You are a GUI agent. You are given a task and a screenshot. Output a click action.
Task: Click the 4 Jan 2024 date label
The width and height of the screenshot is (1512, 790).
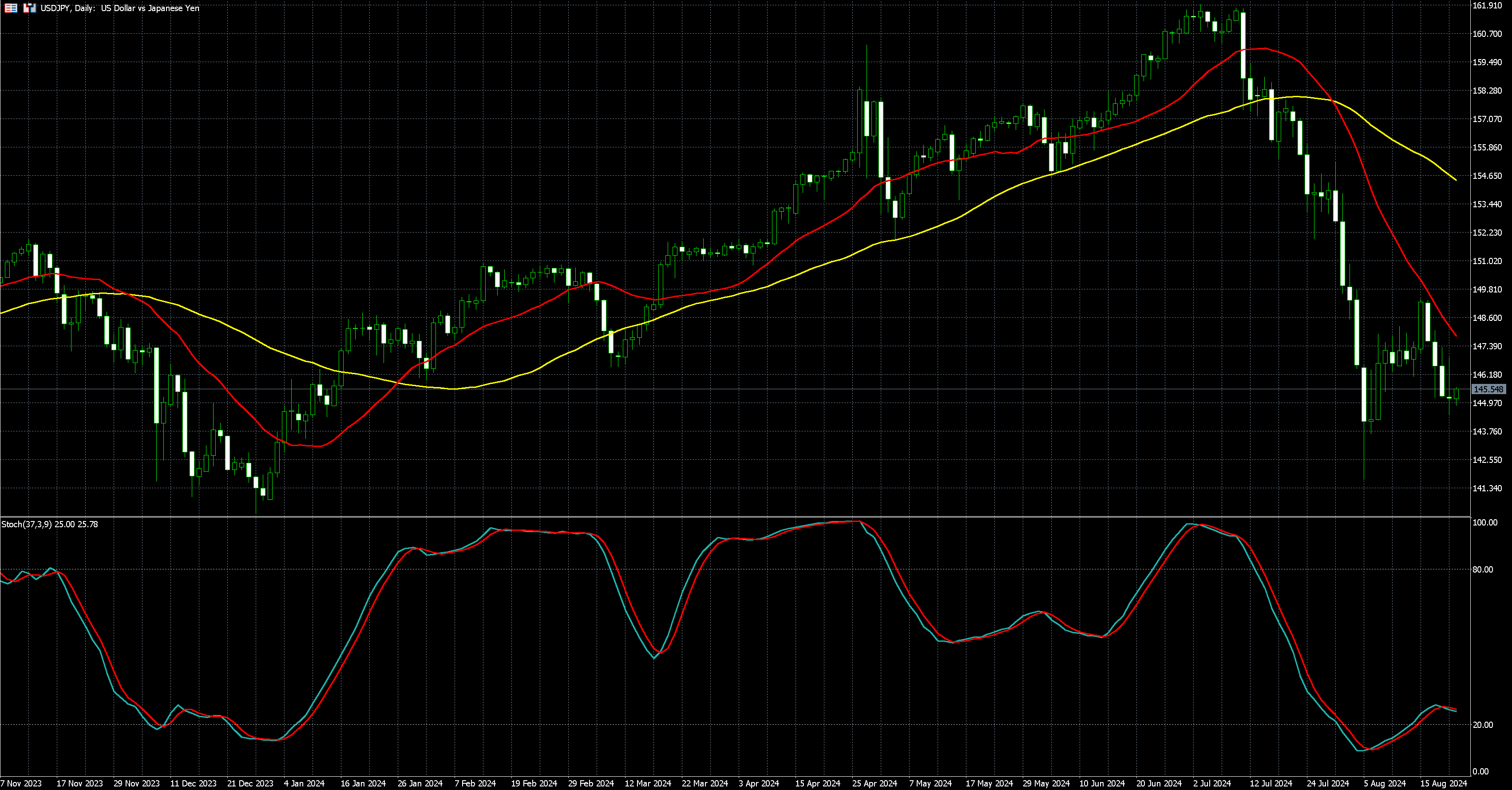tap(304, 783)
